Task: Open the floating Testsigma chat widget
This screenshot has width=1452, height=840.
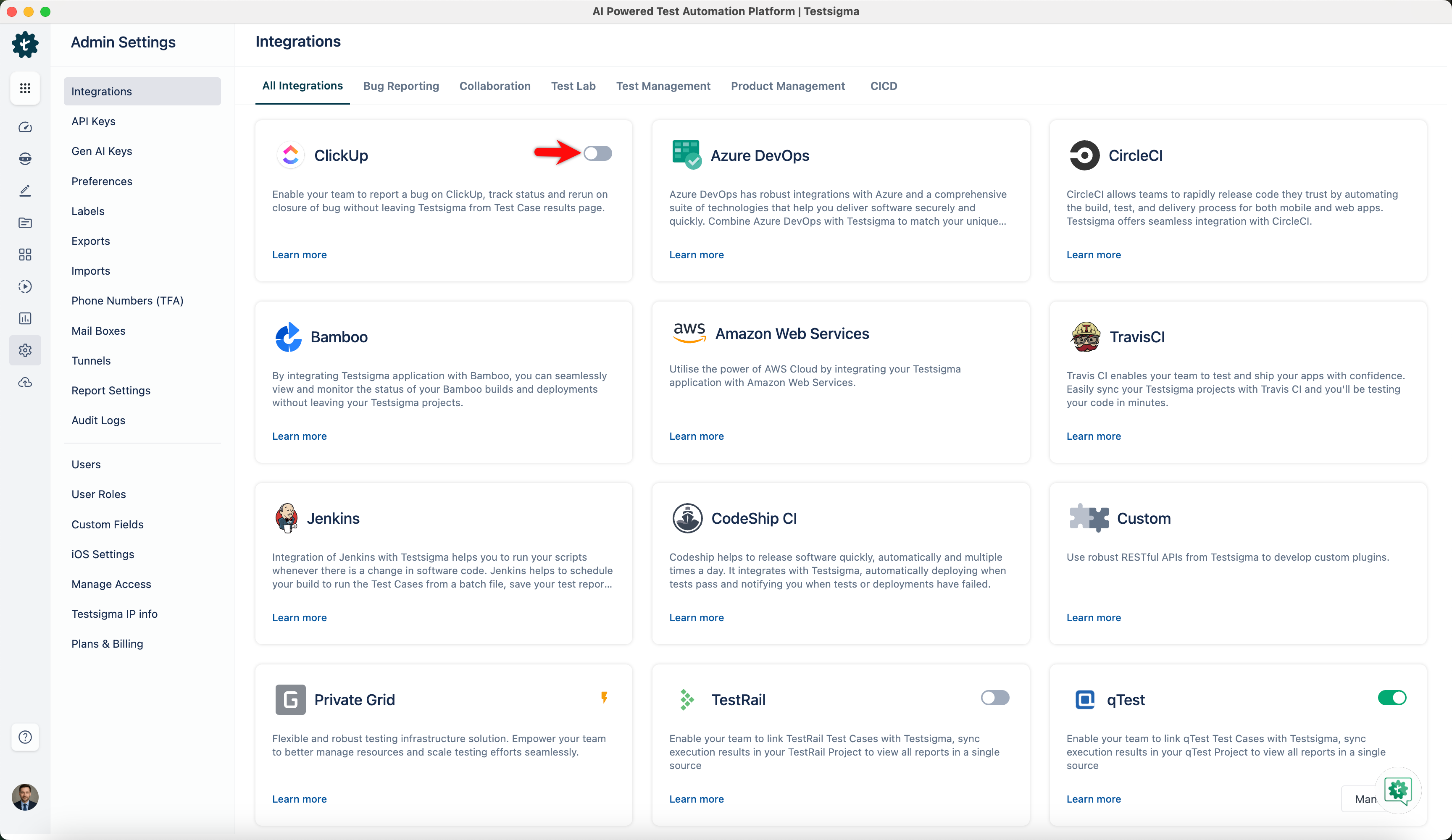Action: (1397, 790)
